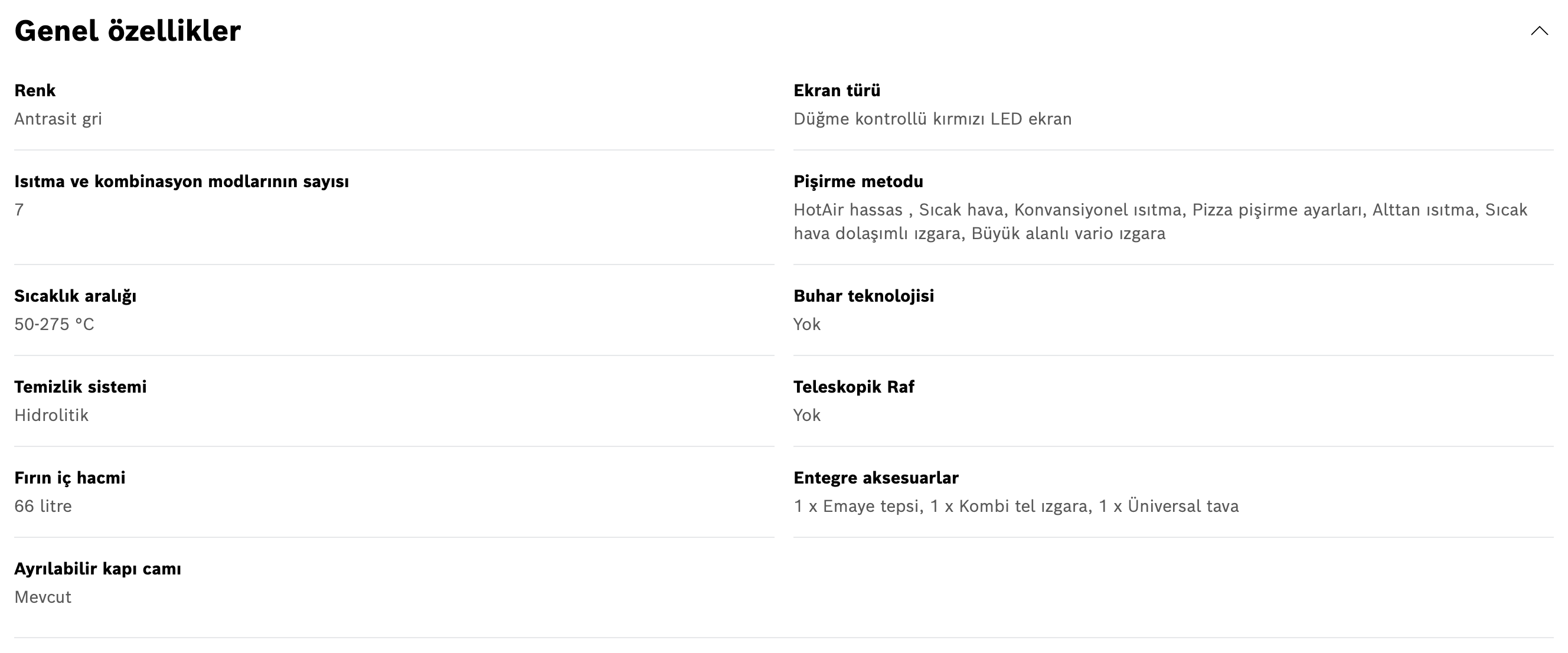Viewport: 1568px width, 653px height.
Task: Click the Fırın iç hacmi label
Action: (x=70, y=478)
